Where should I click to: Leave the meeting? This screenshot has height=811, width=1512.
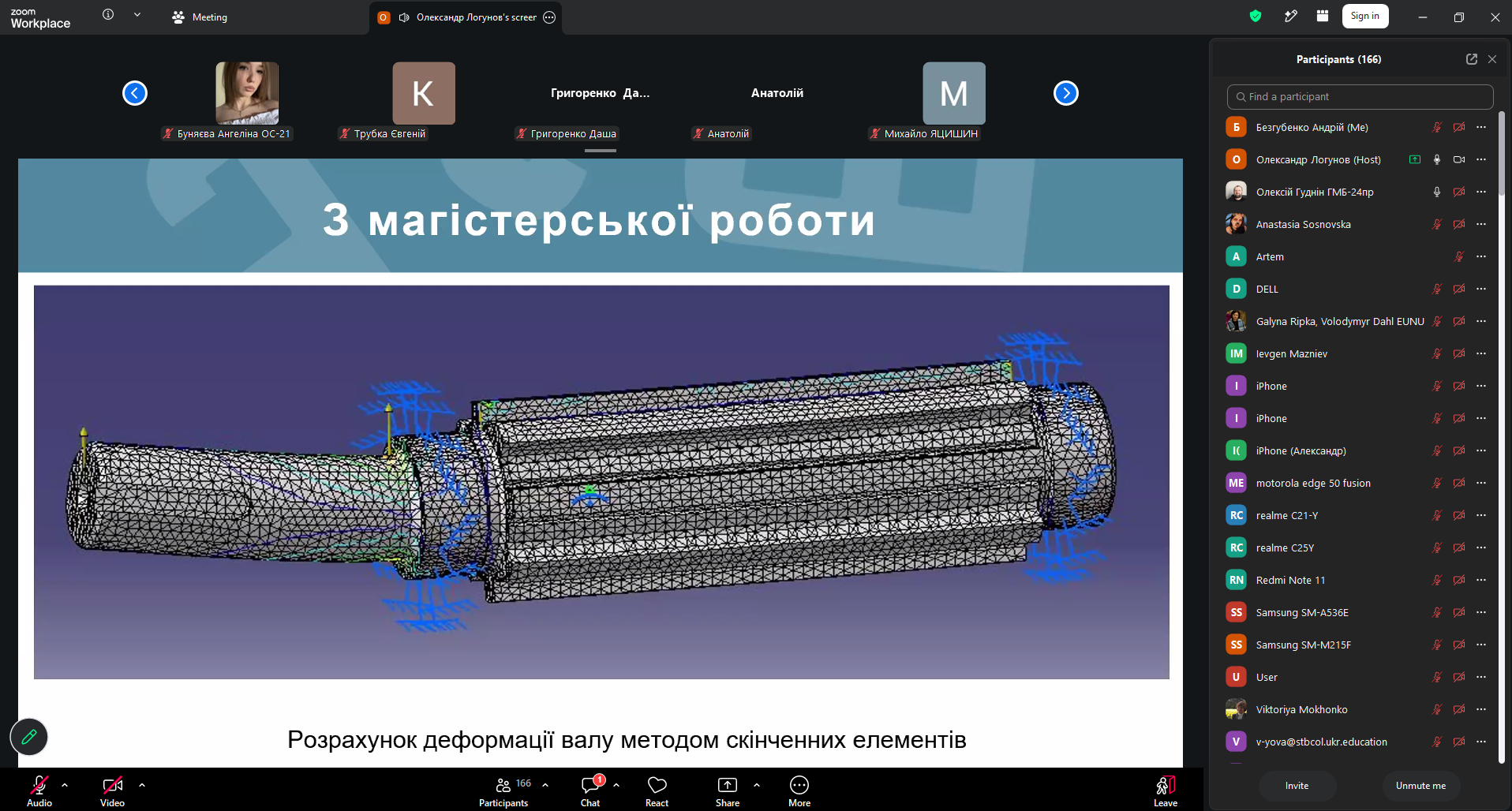click(1166, 790)
